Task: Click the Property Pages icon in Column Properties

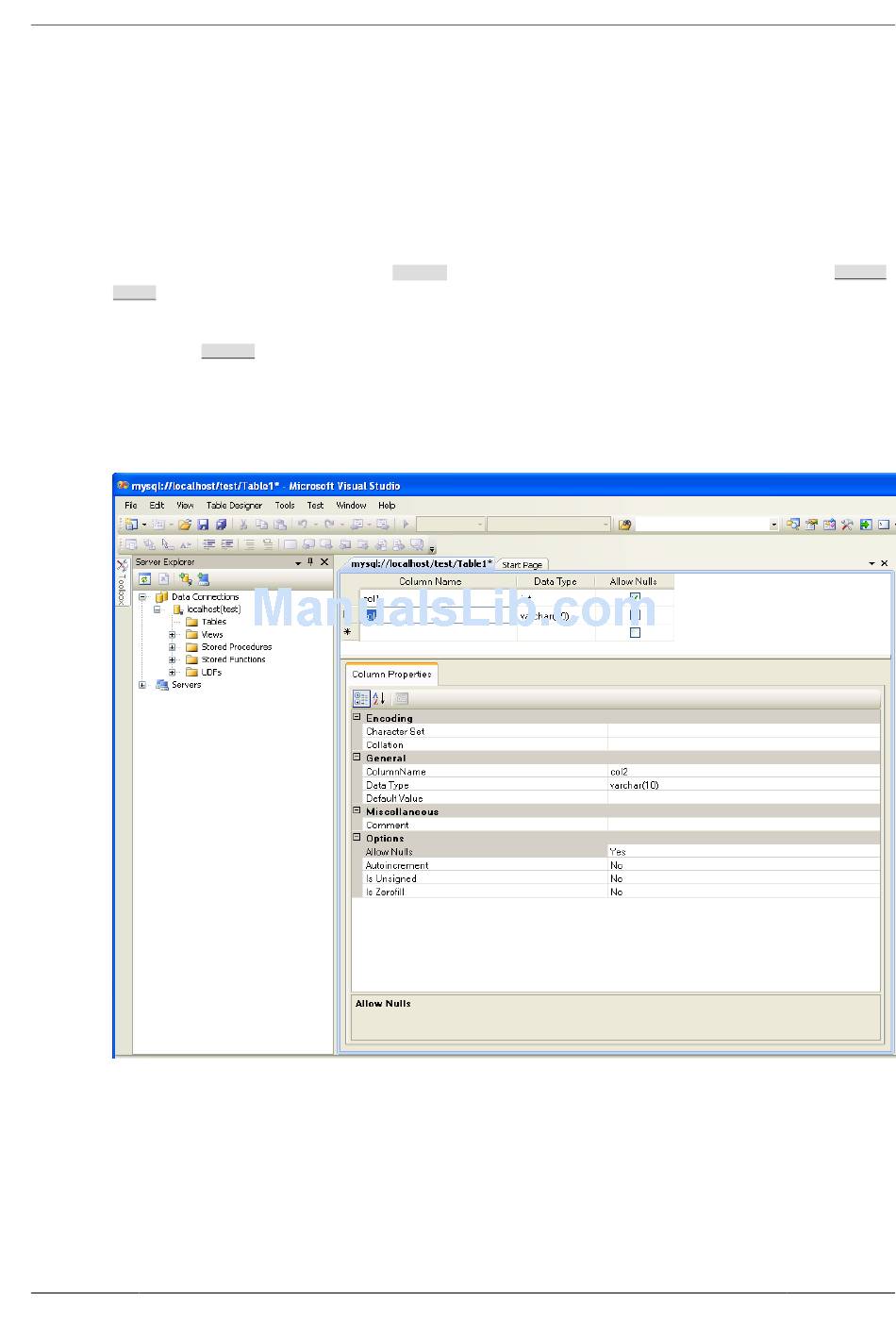Action: pyautogui.click(x=402, y=699)
